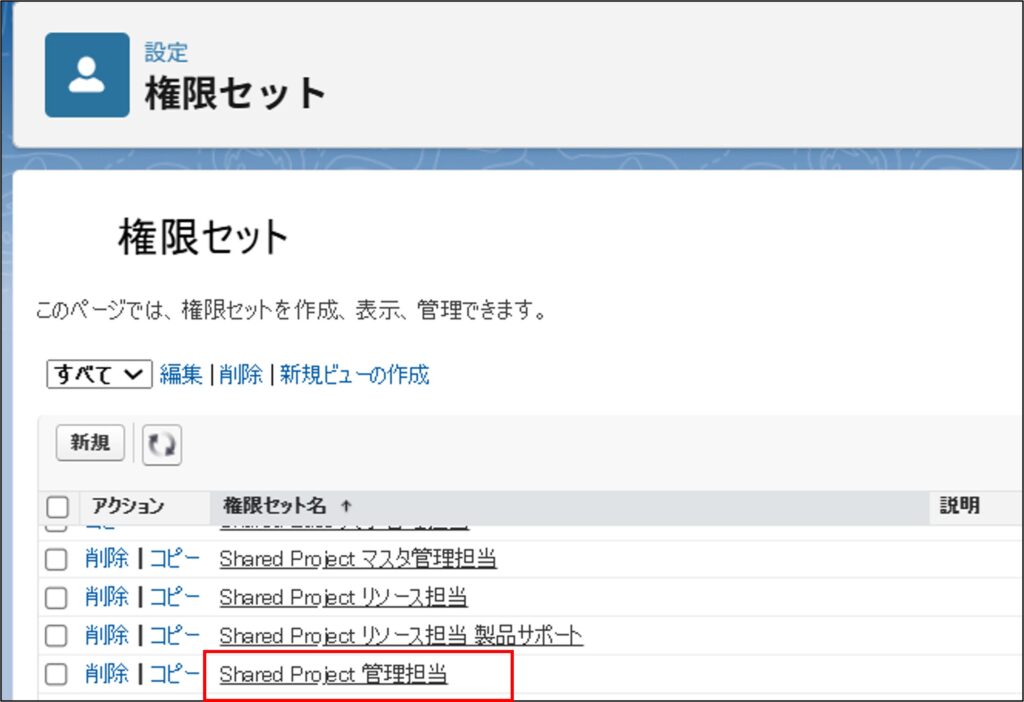Open Shared Project 管理担当 permission set

pos(333,675)
